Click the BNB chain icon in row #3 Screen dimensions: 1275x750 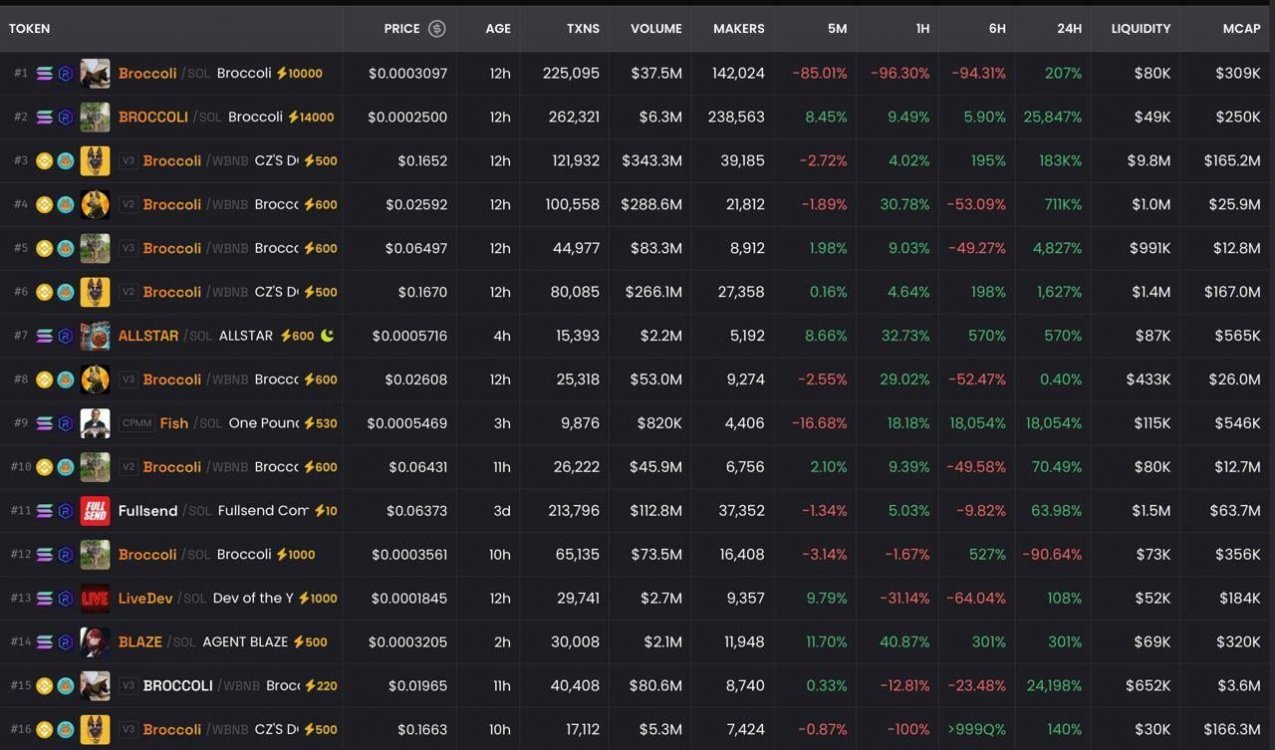pyautogui.click(x=44, y=161)
